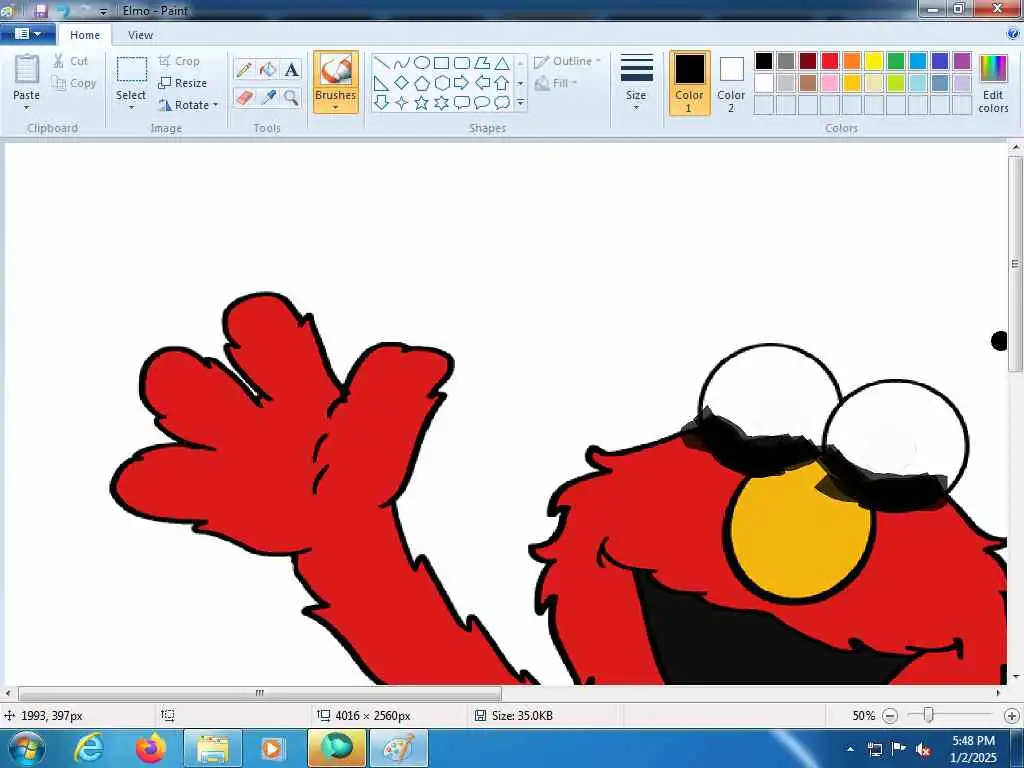
Task: Pick the orange color swatch
Action: [x=852, y=61]
